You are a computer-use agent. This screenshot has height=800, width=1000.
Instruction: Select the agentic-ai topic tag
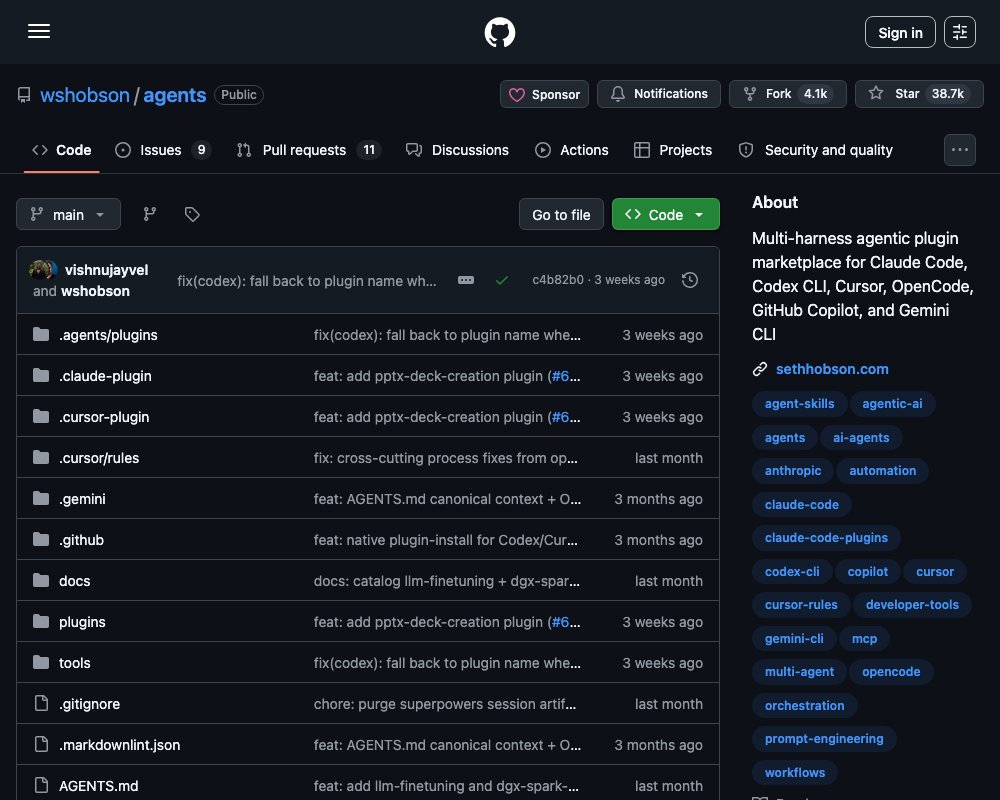892,404
